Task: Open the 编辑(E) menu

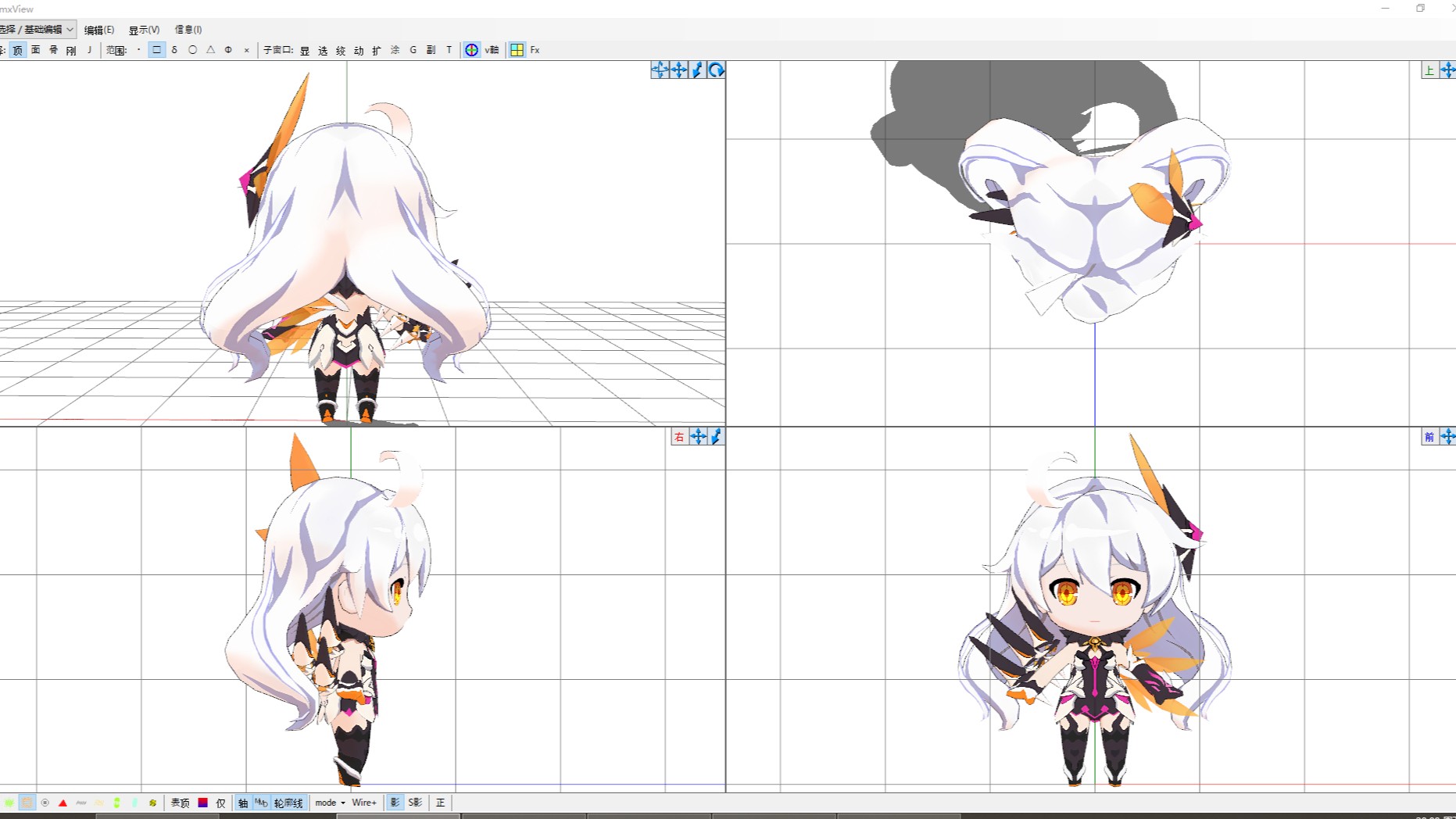Action: pyautogui.click(x=98, y=30)
